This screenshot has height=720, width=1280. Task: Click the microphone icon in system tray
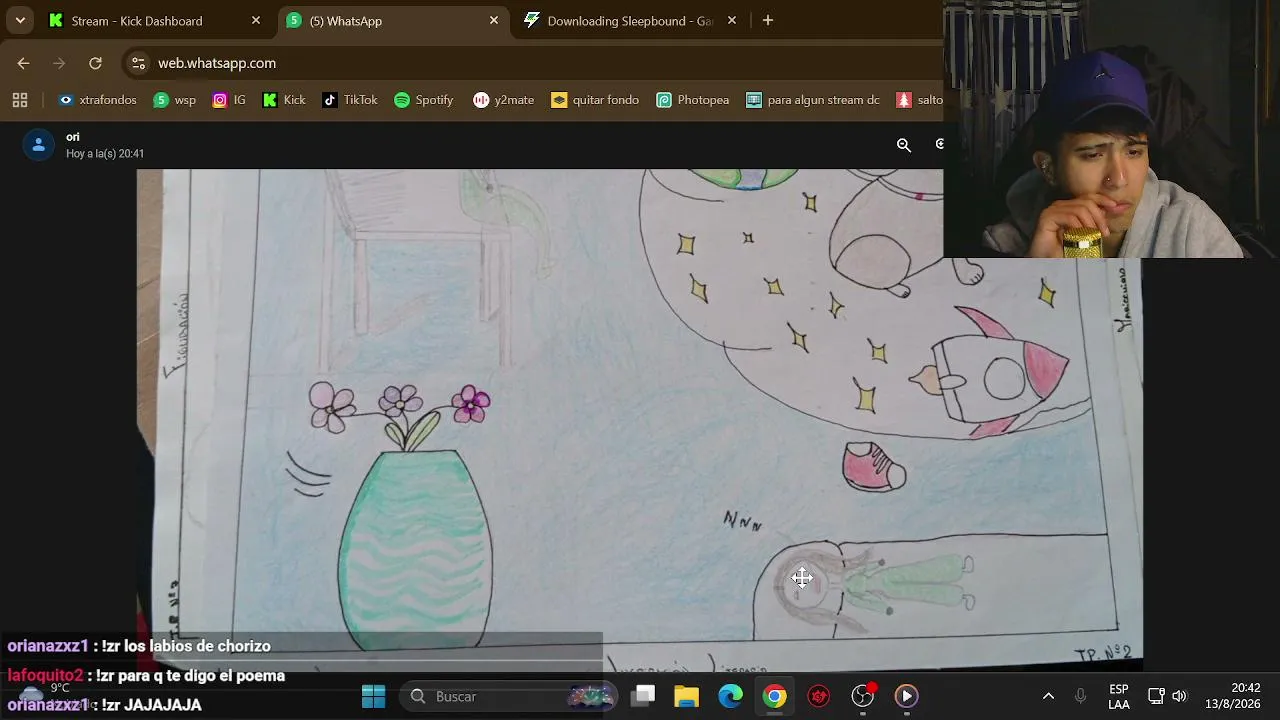[1080, 696]
